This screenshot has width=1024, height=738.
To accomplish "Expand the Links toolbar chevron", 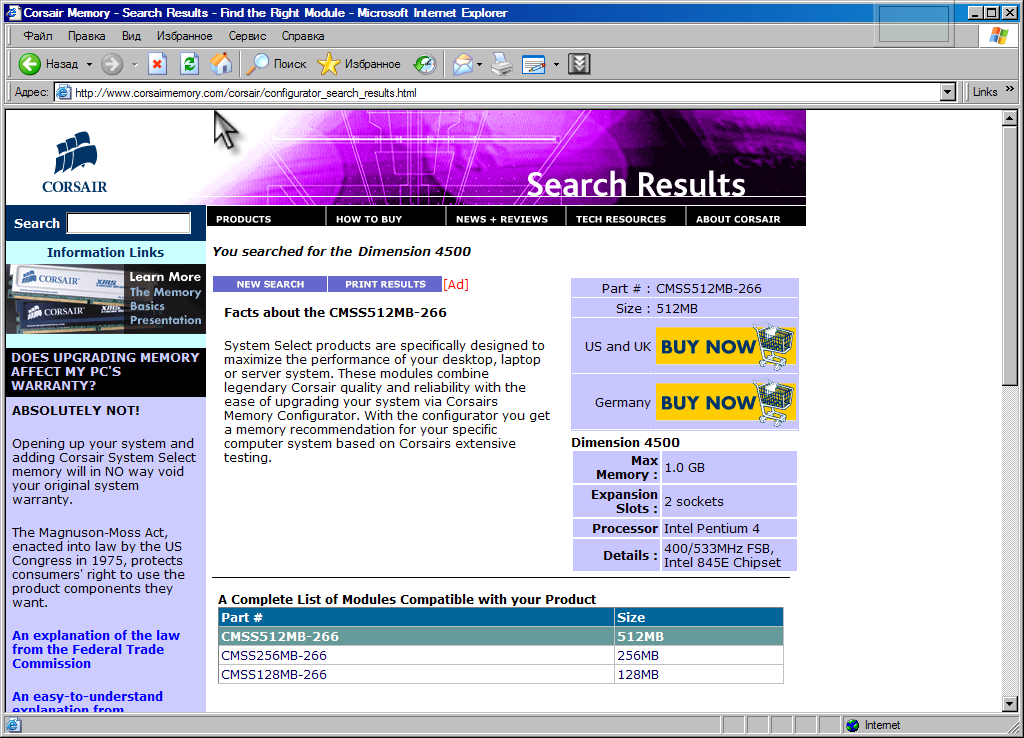I will click(x=1010, y=89).
